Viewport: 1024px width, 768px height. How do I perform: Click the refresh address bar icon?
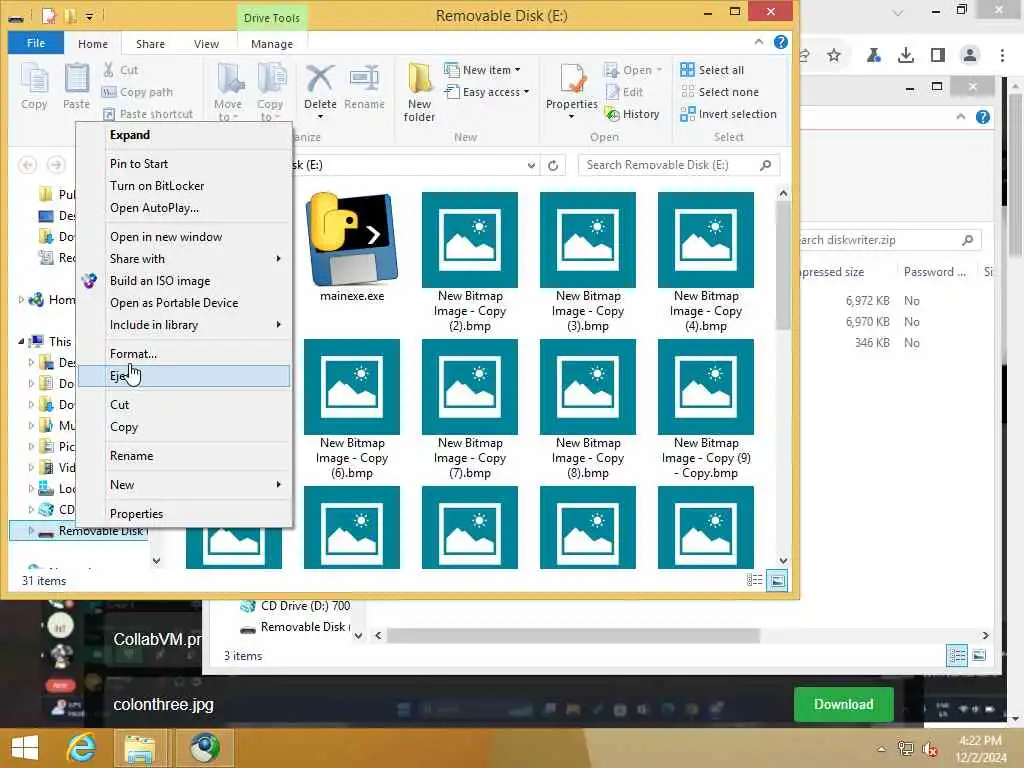553,165
